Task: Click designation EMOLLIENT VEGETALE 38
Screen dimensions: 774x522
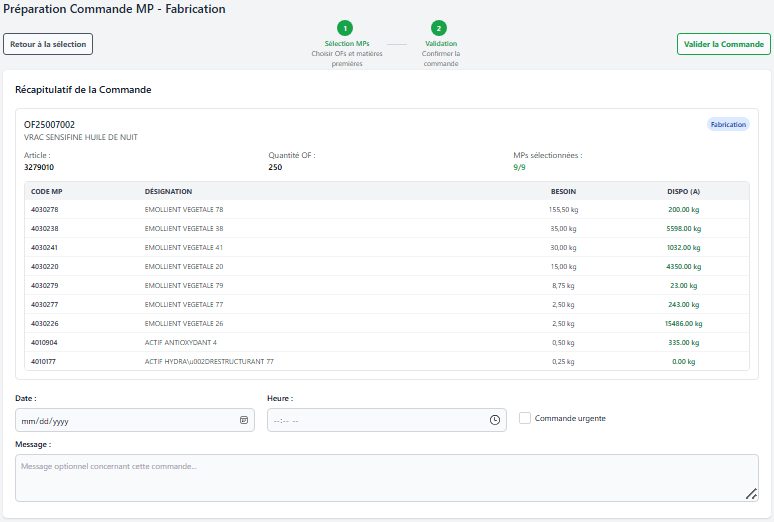Action: (184, 229)
